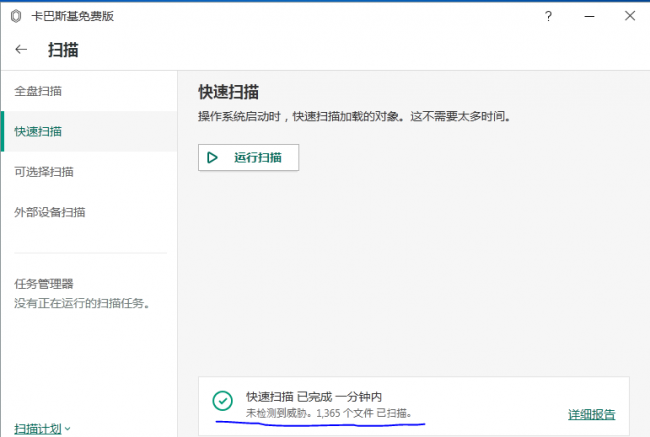This screenshot has width=650, height=437.
Task: Select 快速扫描 in the sidebar
Action: pos(89,131)
